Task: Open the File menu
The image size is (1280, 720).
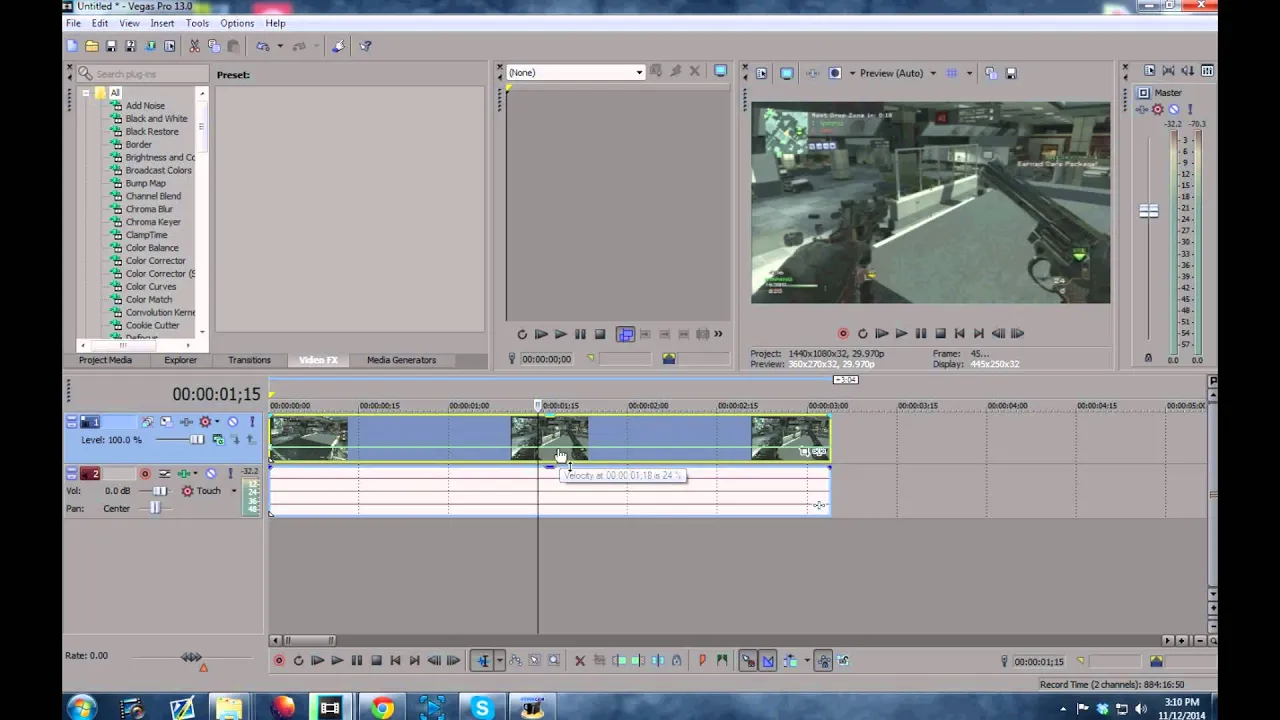Action: [x=73, y=23]
